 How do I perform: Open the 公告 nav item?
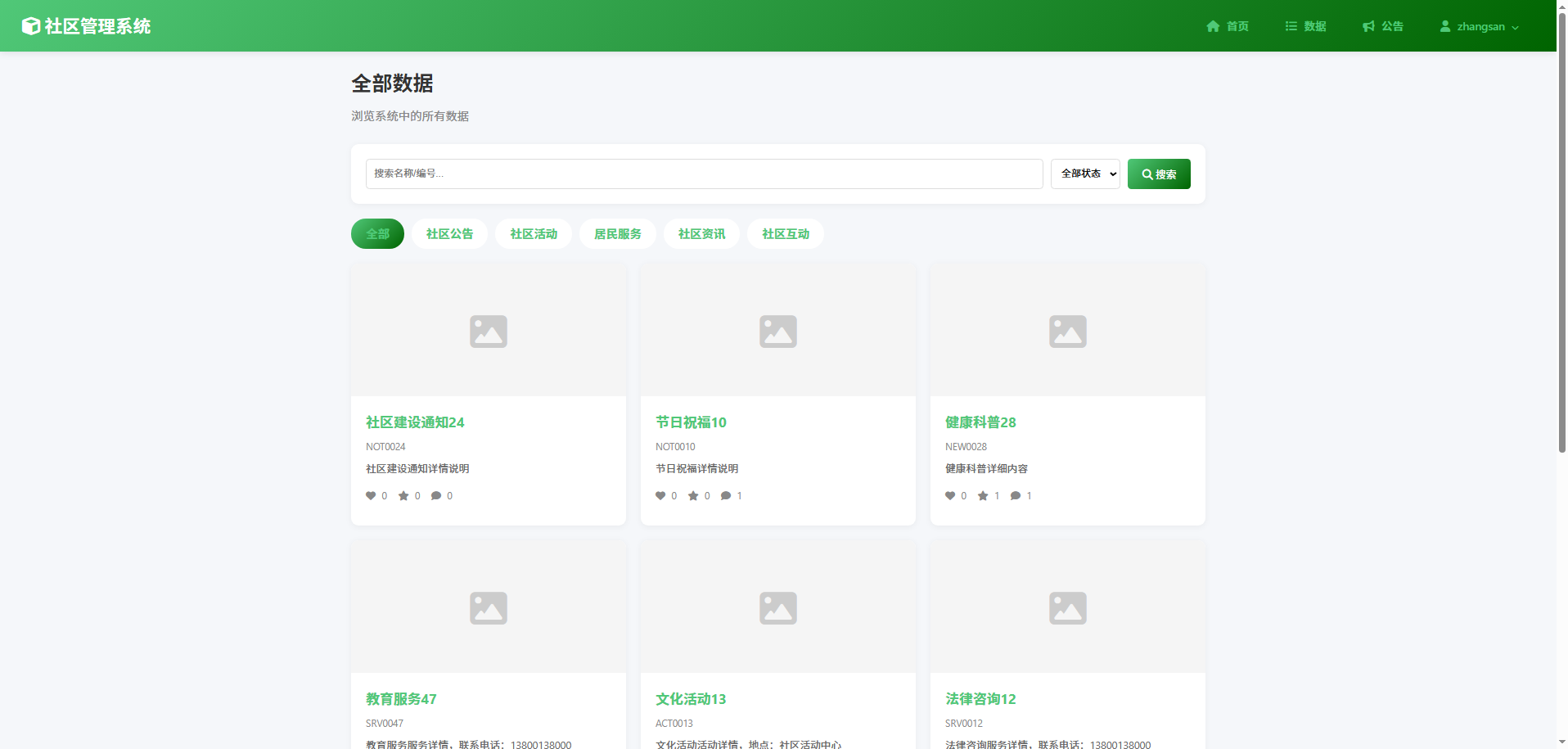(x=1383, y=26)
